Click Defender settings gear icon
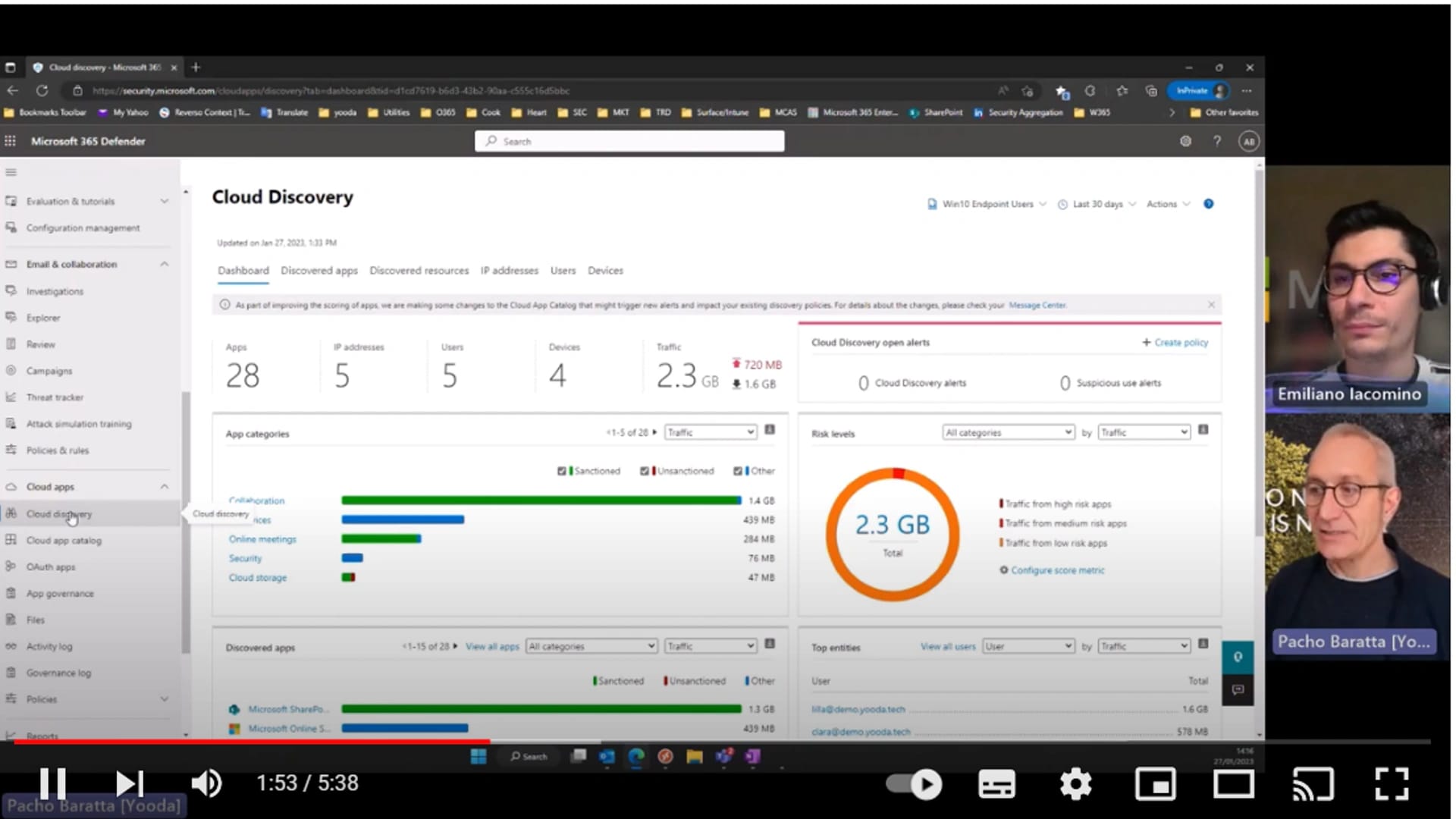The height and width of the screenshot is (819, 1456). [x=1185, y=141]
